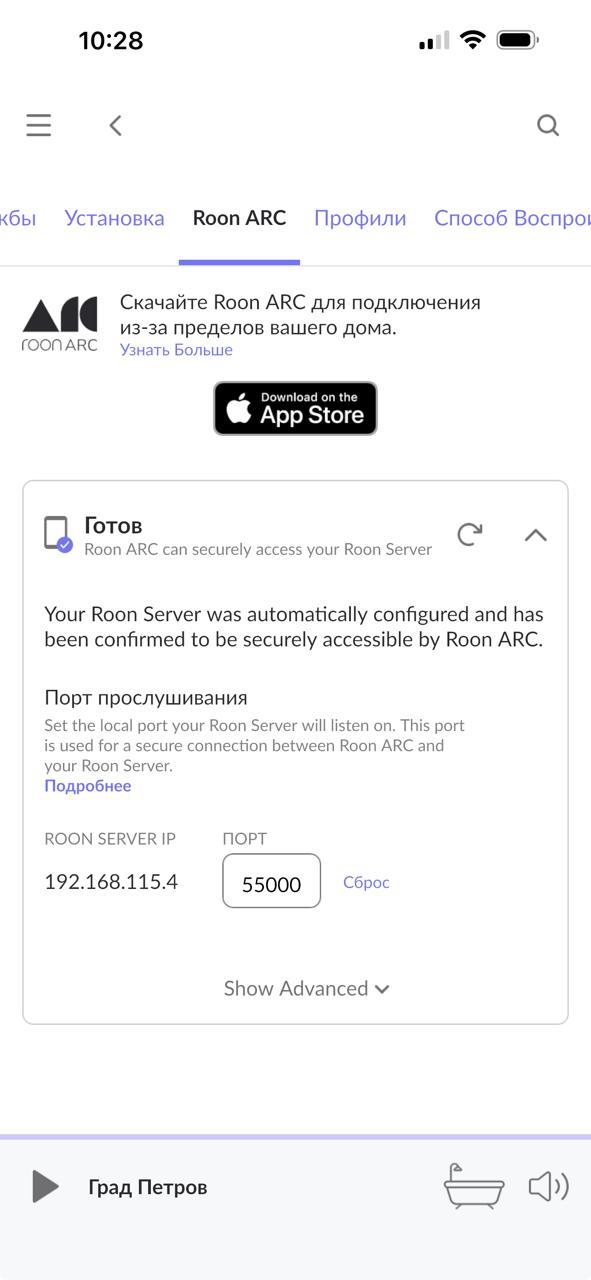Open zone picker via the bathtub icon
591x1280 pixels.
tap(474, 1187)
